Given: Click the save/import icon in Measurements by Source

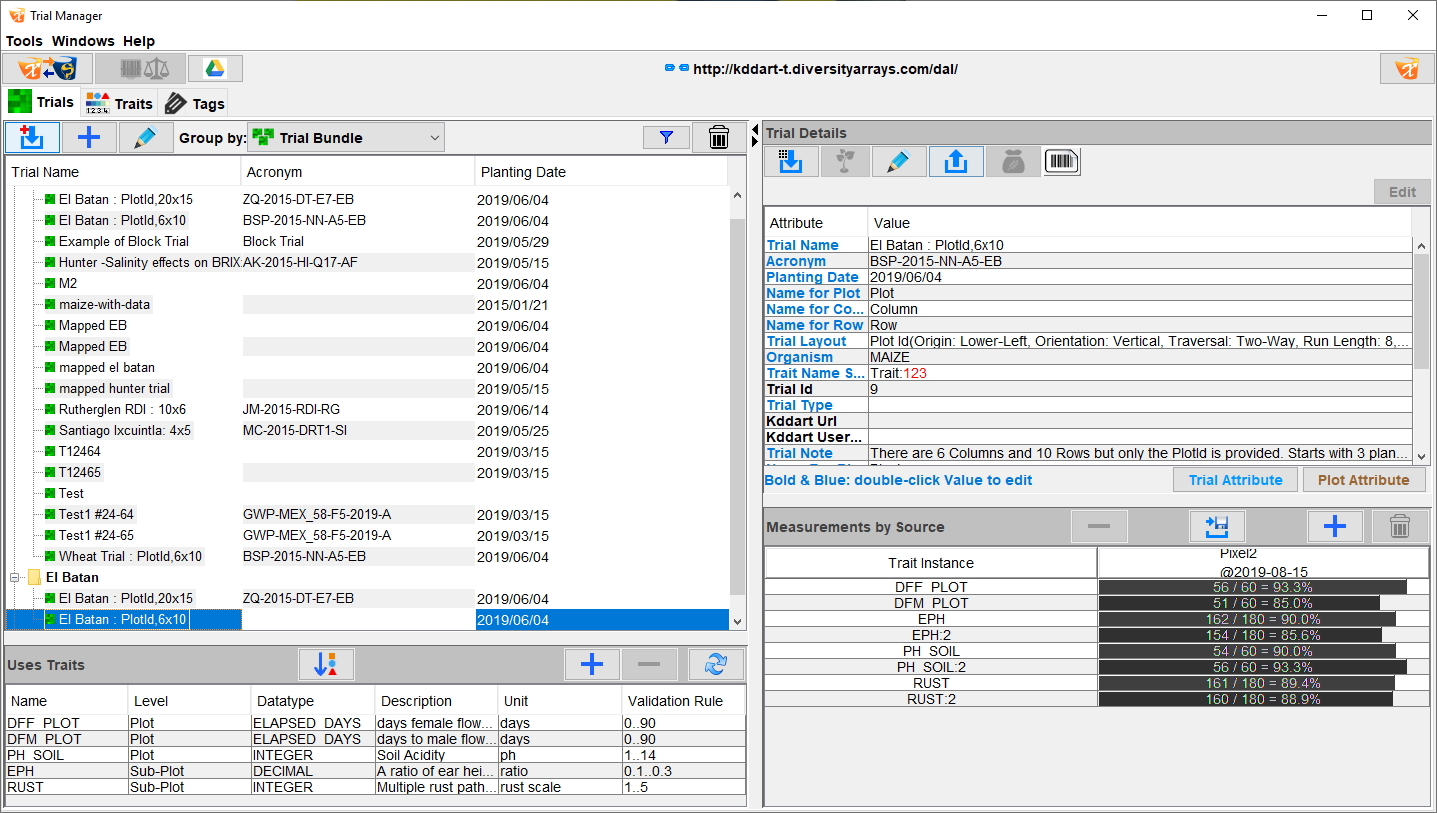Looking at the screenshot, I should [x=1216, y=526].
